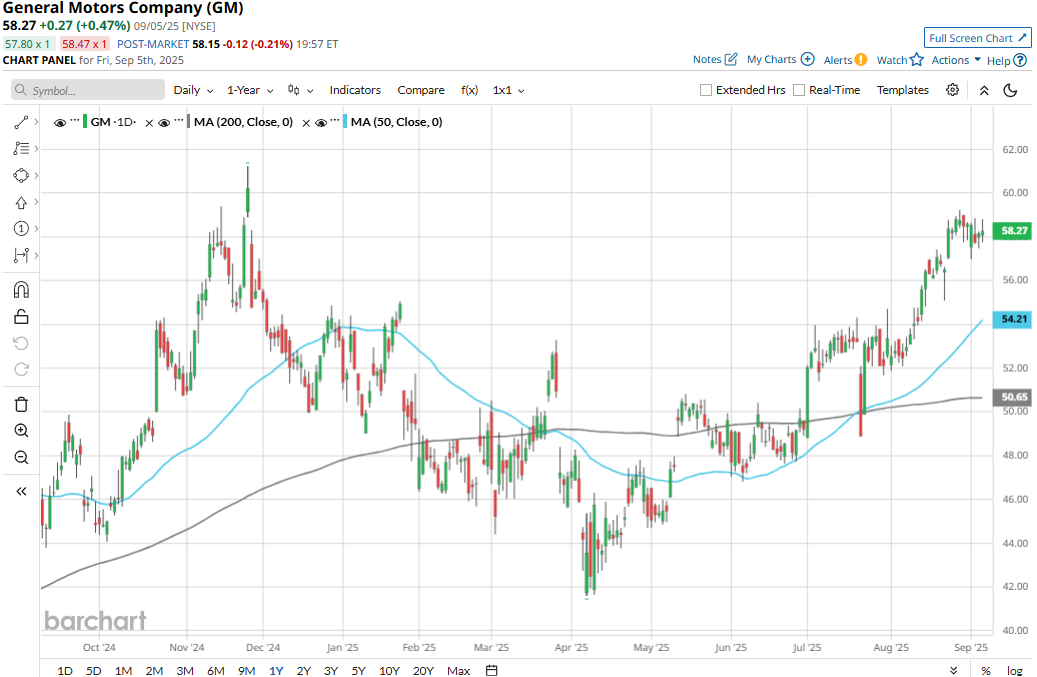
Task: Click the Help question mark icon
Action: (1020, 60)
